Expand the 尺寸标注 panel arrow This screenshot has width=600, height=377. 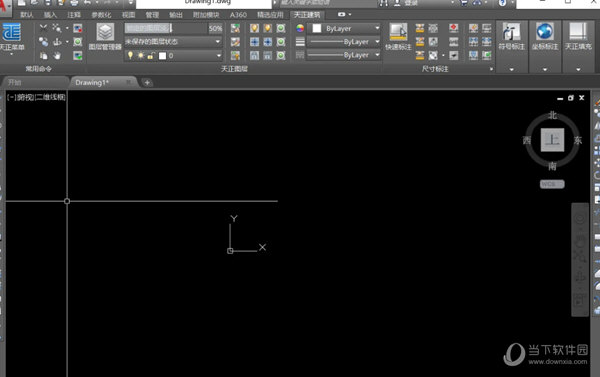click(x=491, y=69)
